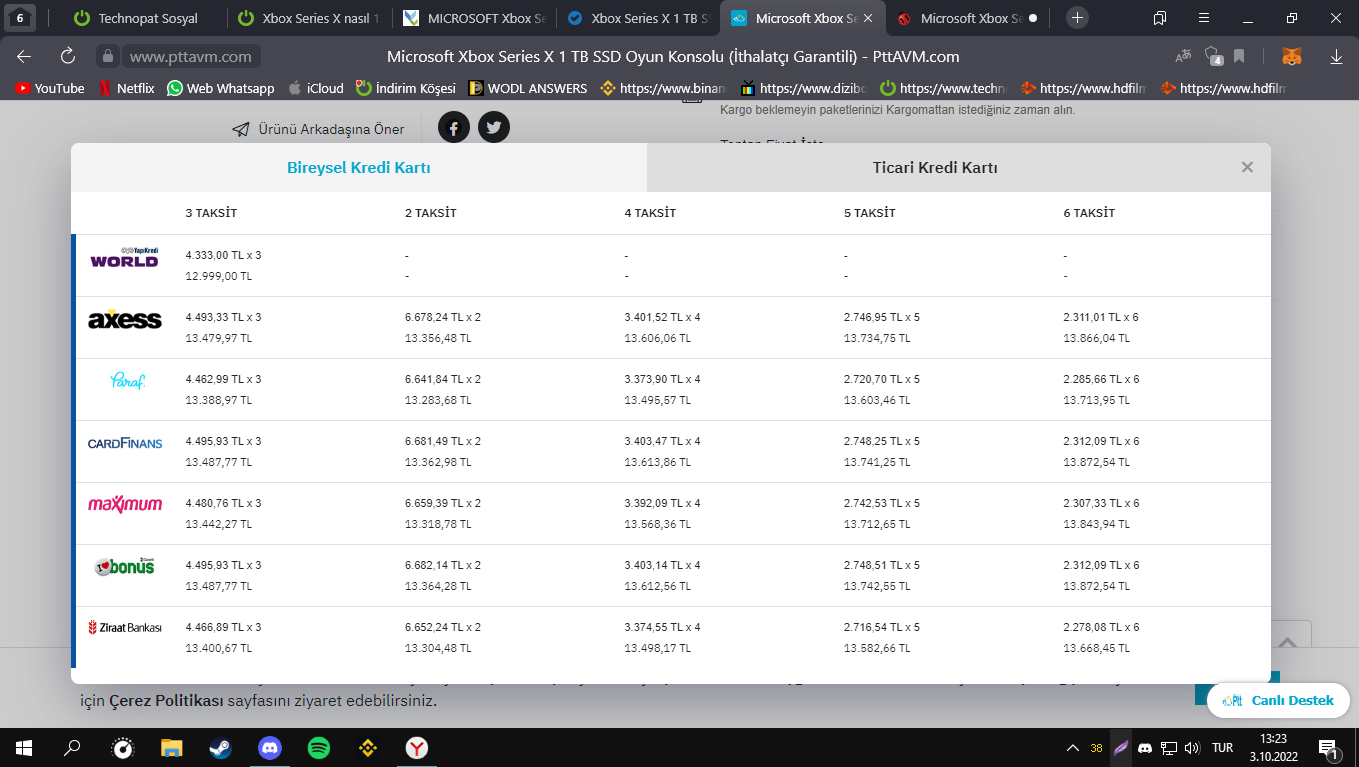Click the World price 12.999,00 TL
The height and width of the screenshot is (767, 1359).
point(219,275)
